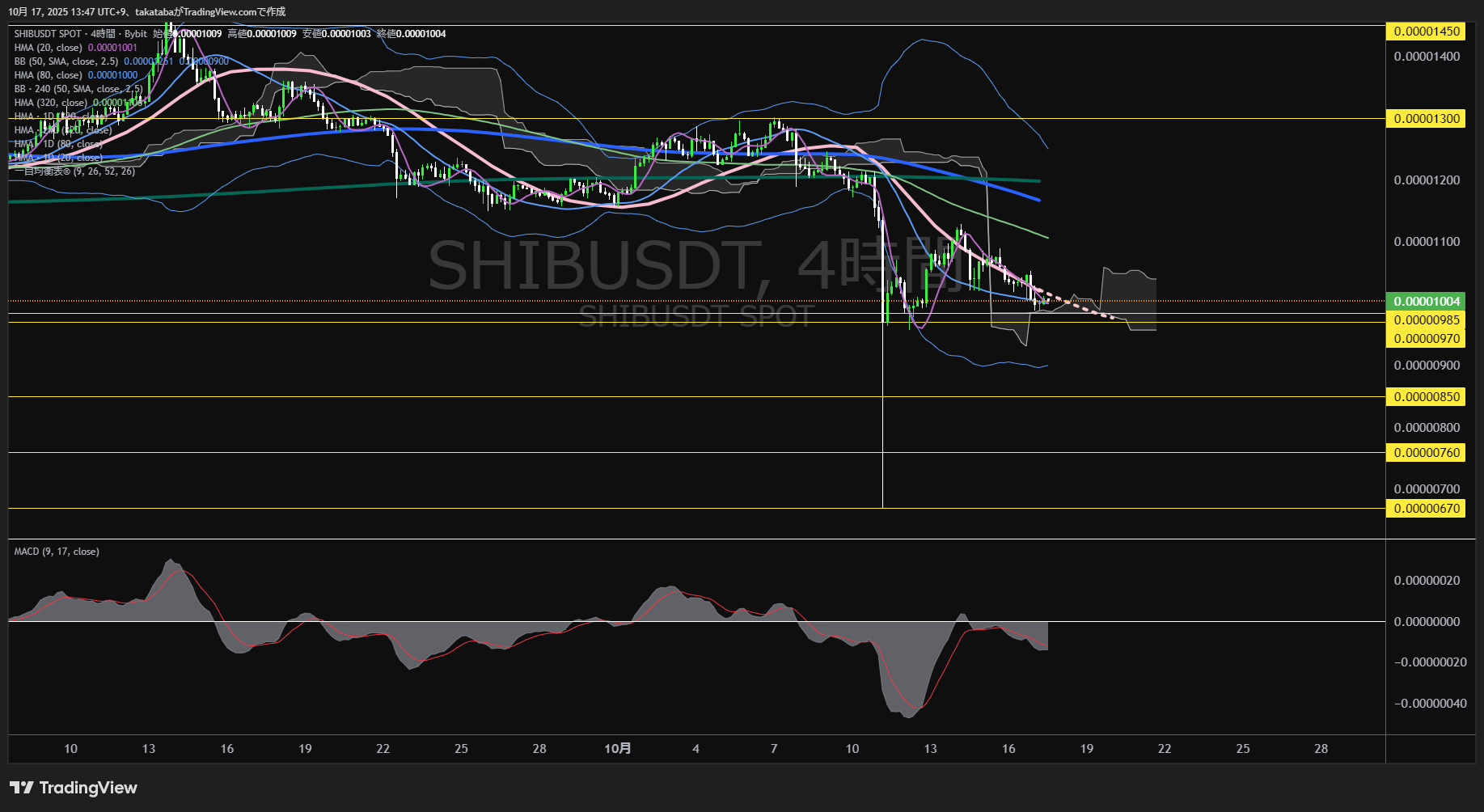Click the chart creation timestamp header text
1484x812 pixels.
click(146, 12)
